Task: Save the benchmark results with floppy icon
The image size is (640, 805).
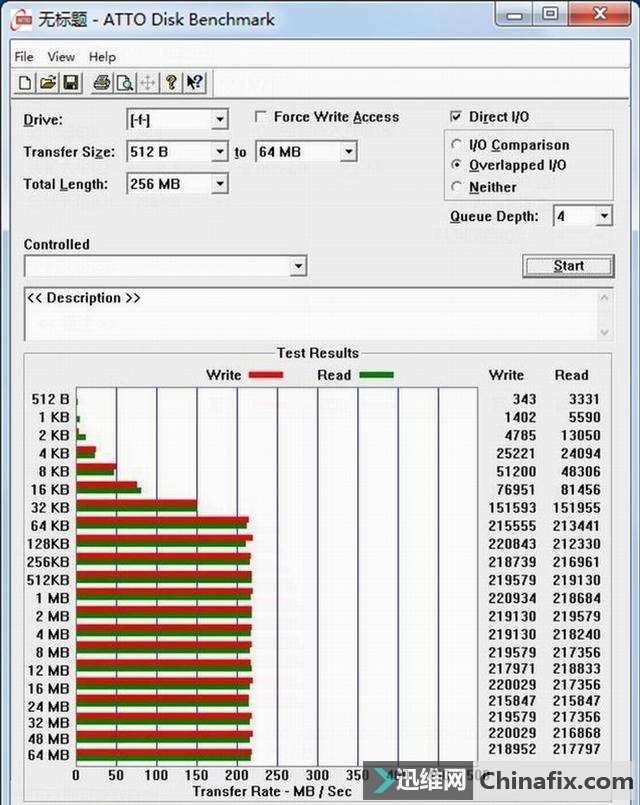Action: 71,83
